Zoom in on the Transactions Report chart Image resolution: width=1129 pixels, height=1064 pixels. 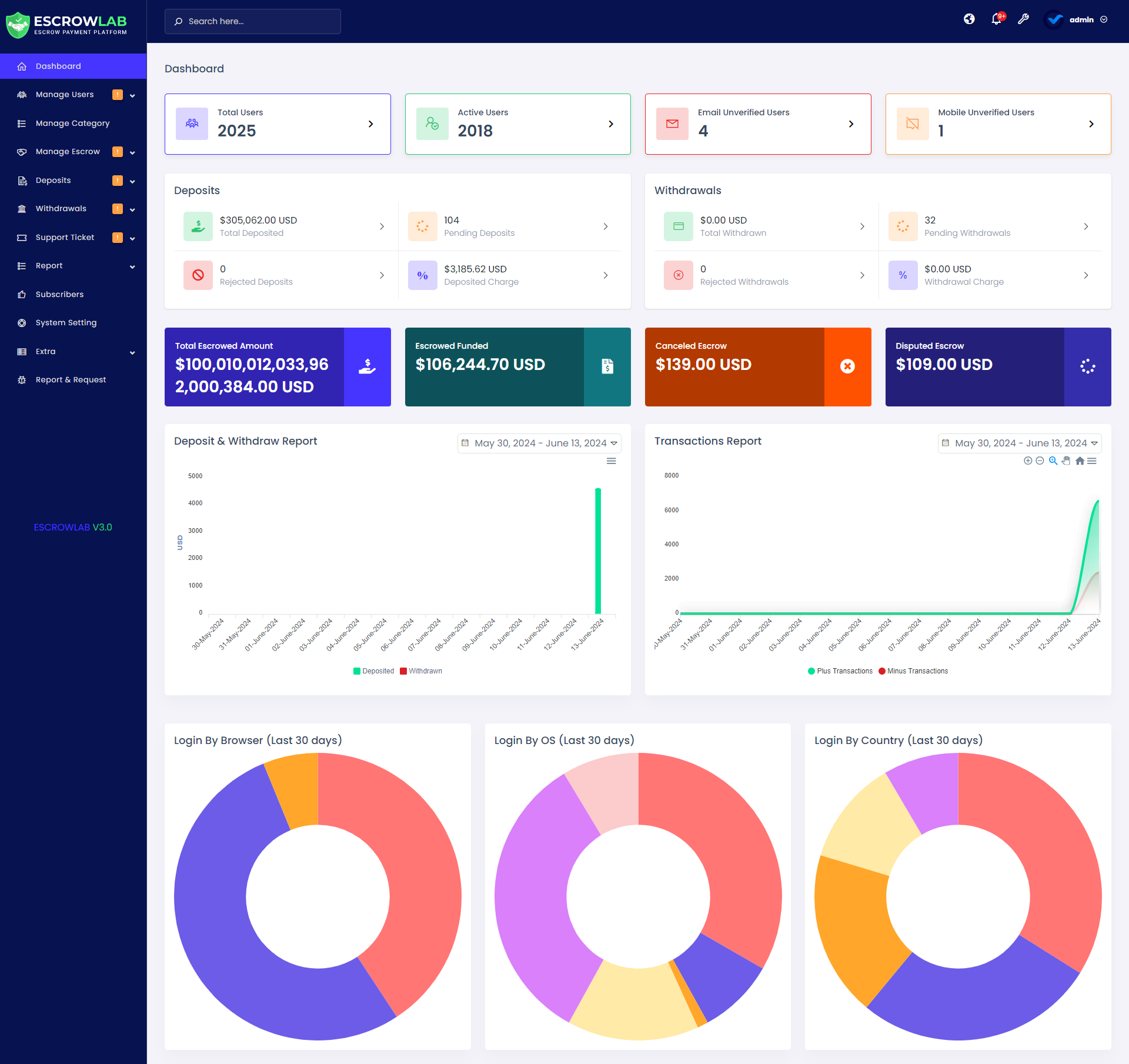pos(1053,461)
